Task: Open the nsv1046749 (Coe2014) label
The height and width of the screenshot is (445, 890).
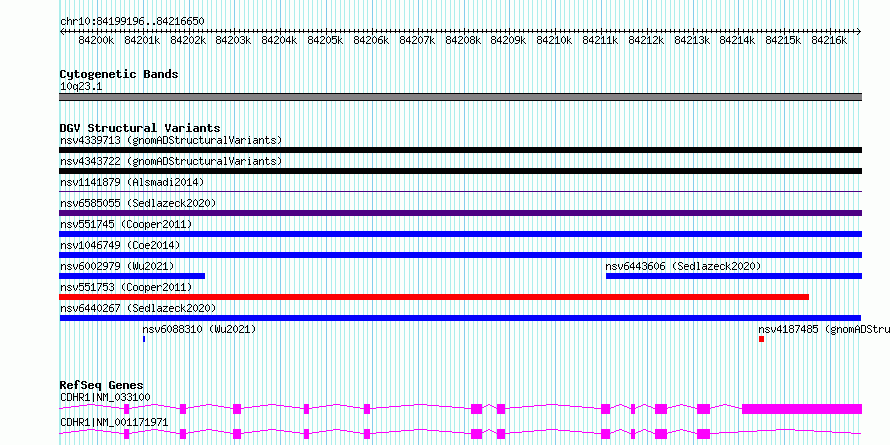Action: [x=120, y=245]
